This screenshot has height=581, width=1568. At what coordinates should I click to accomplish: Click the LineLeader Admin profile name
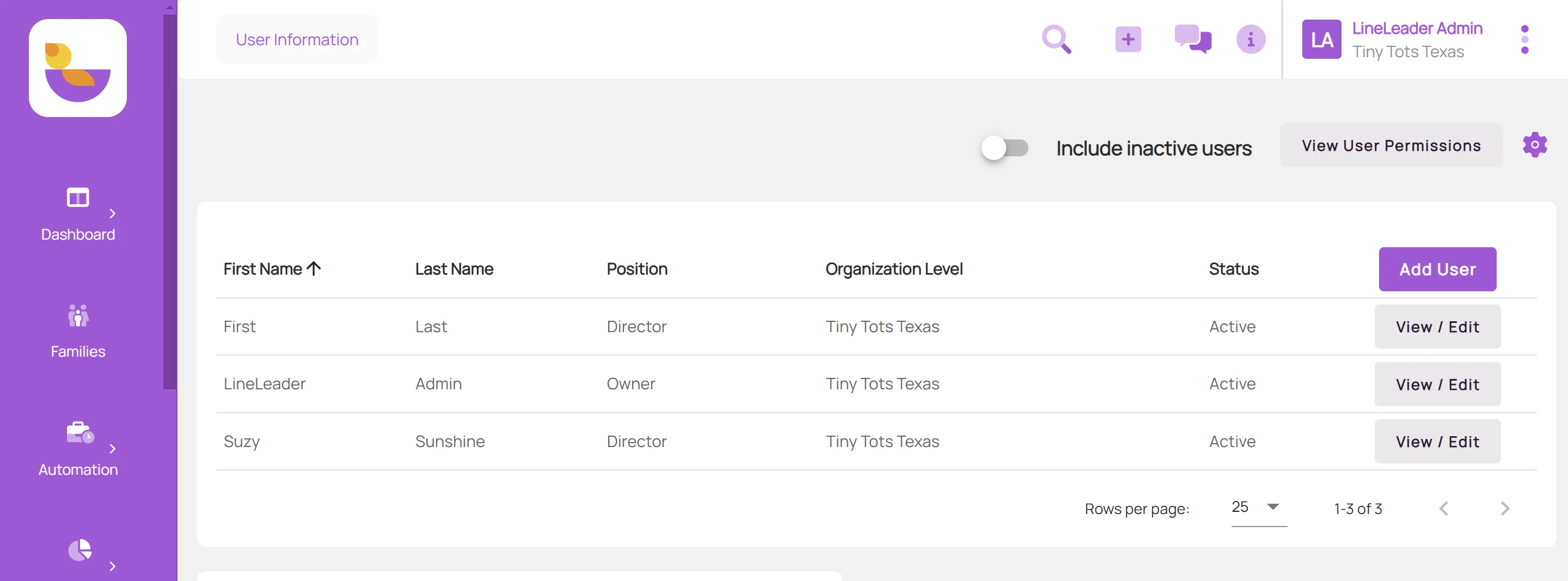1417,28
